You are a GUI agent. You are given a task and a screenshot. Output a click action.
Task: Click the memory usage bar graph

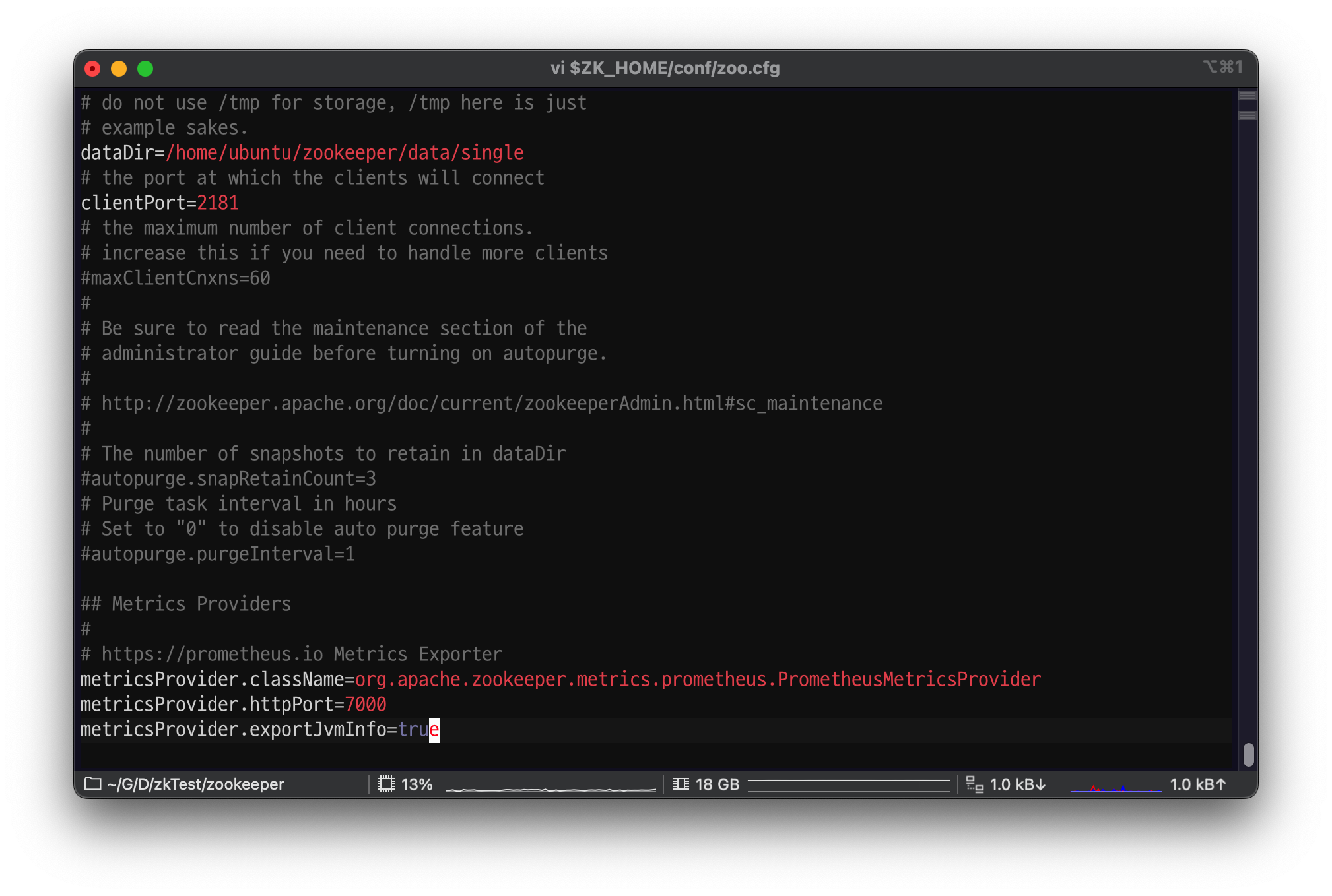[x=849, y=784]
